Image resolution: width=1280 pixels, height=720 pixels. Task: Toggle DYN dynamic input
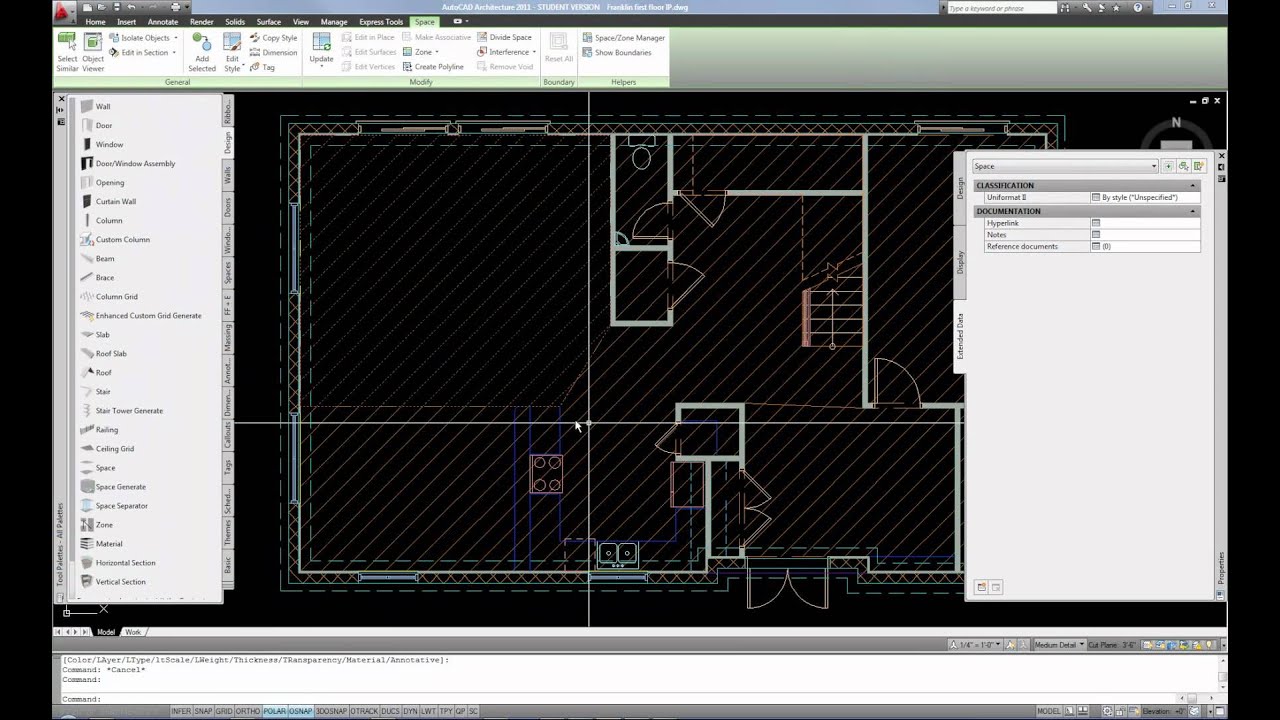coord(410,711)
